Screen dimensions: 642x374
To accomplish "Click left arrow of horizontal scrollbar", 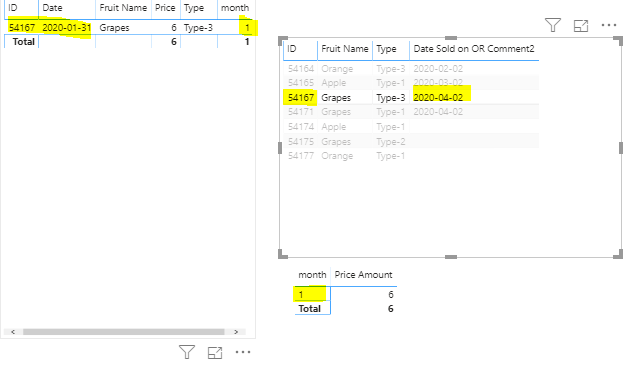I will (x=13, y=332).
